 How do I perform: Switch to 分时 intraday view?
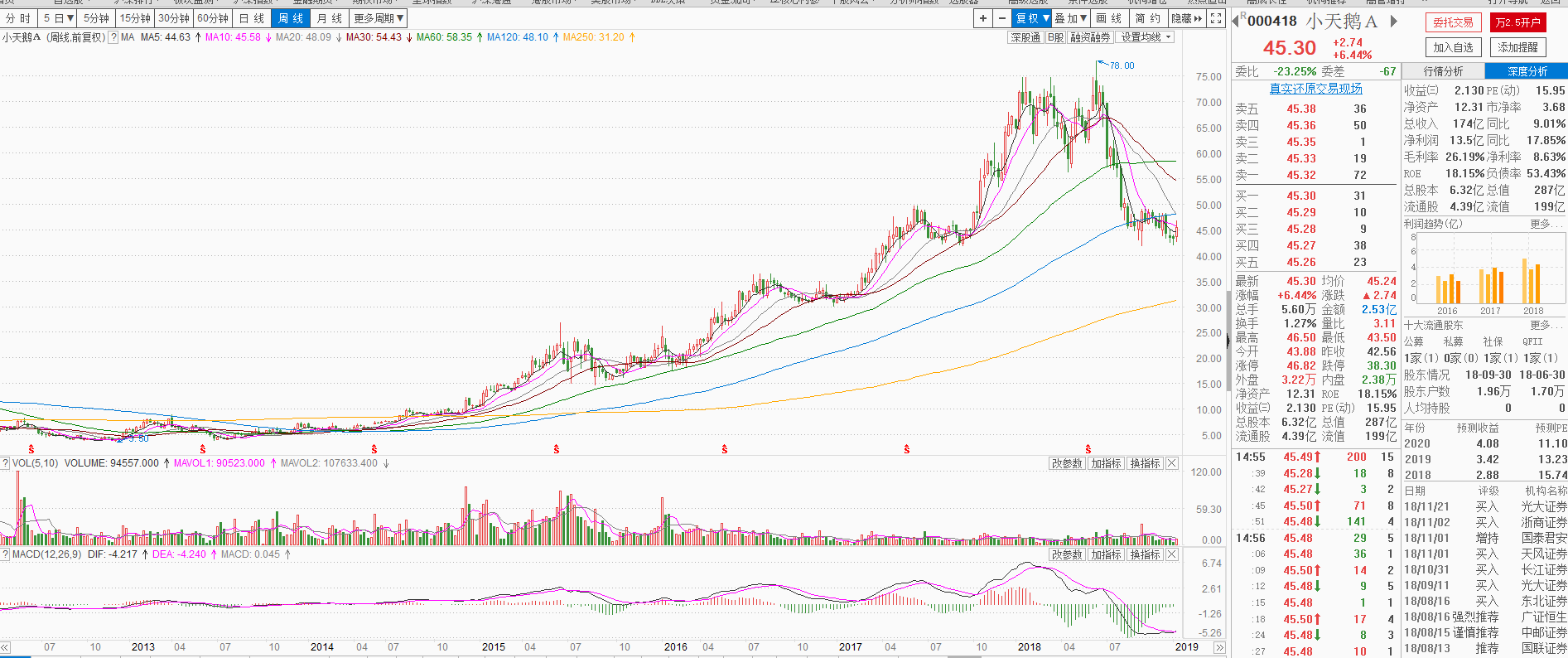(x=17, y=18)
